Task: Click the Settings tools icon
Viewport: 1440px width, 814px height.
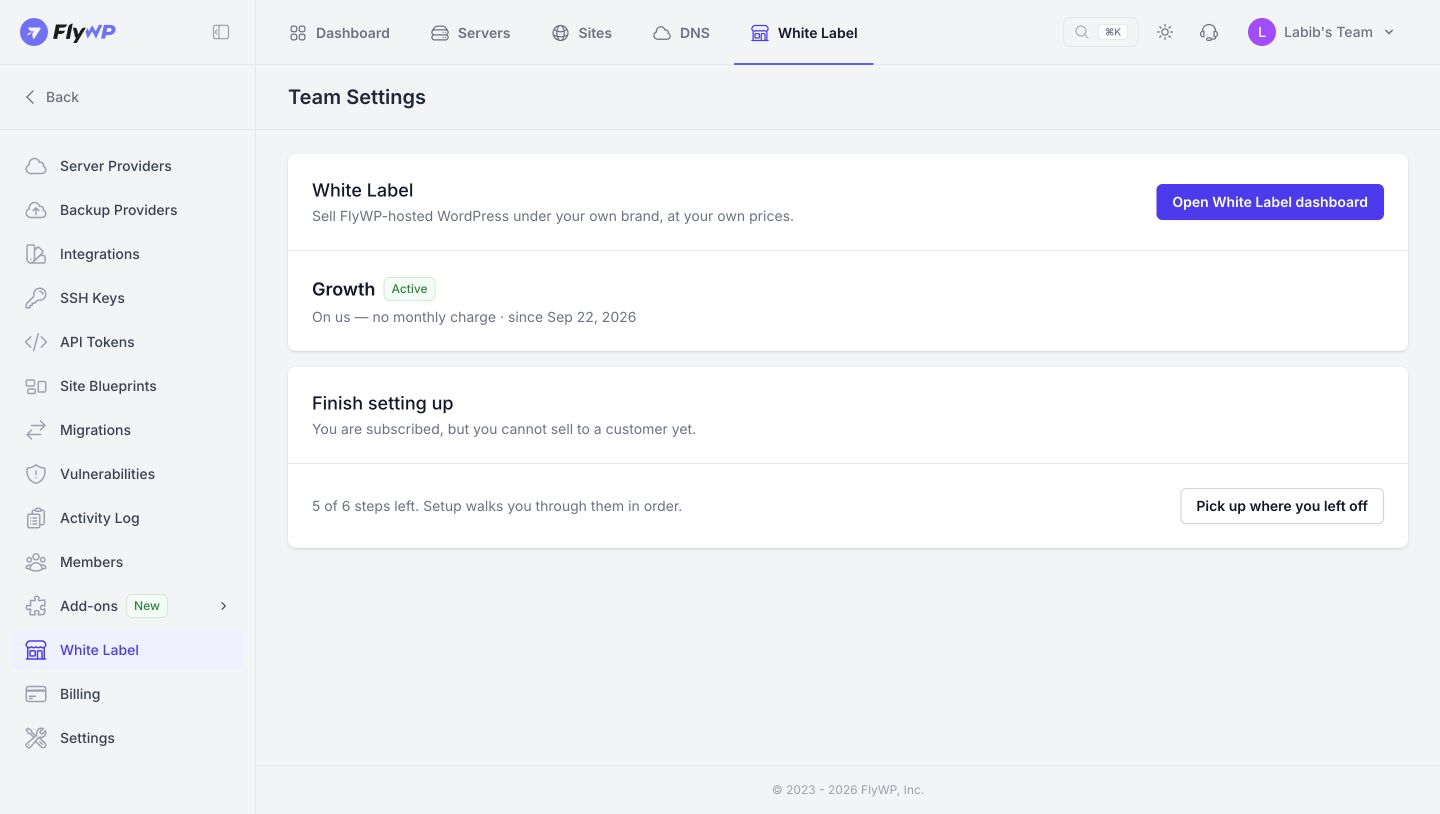Action: pyautogui.click(x=36, y=738)
